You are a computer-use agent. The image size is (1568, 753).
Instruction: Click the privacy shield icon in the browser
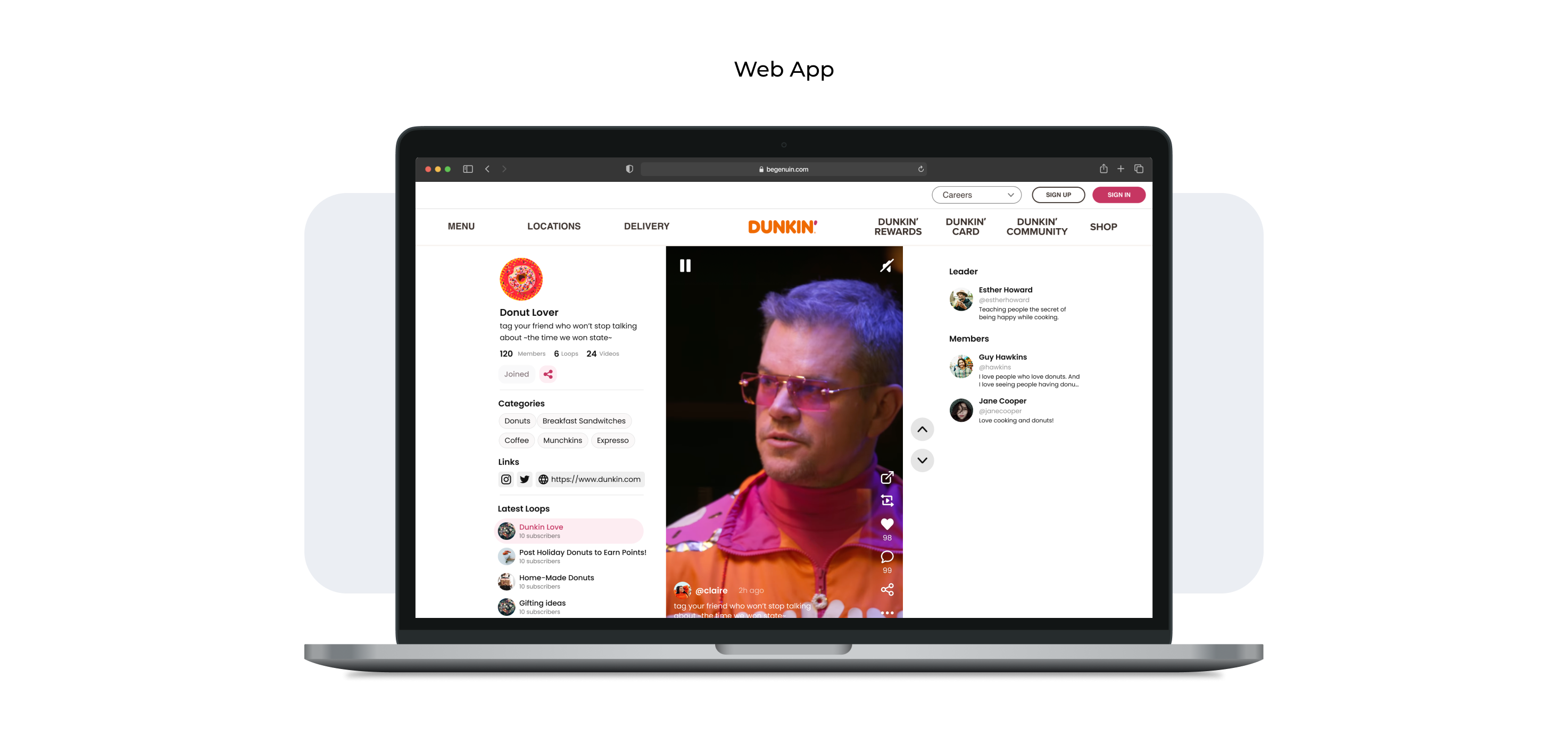(x=629, y=169)
